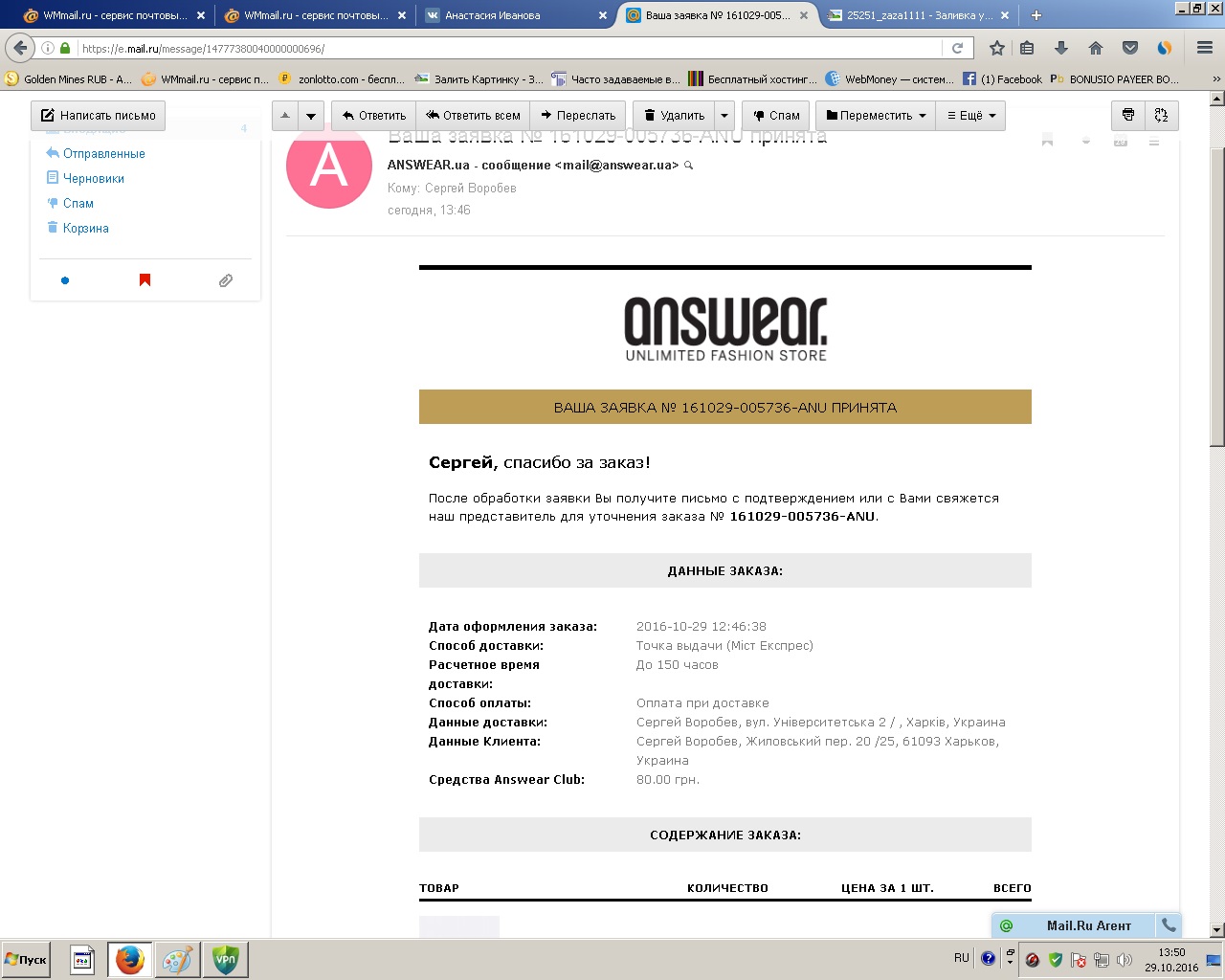Image resolution: width=1225 pixels, height=980 pixels.
Task: Click the RU language indicator in the tray
Action: pyautogui.click(x=962, y=958)
